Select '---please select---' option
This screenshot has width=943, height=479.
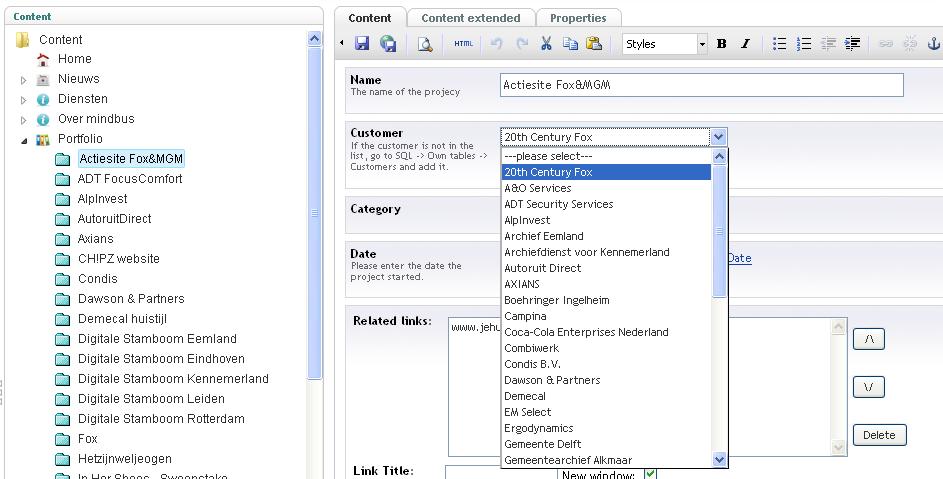tap(606, 156)
